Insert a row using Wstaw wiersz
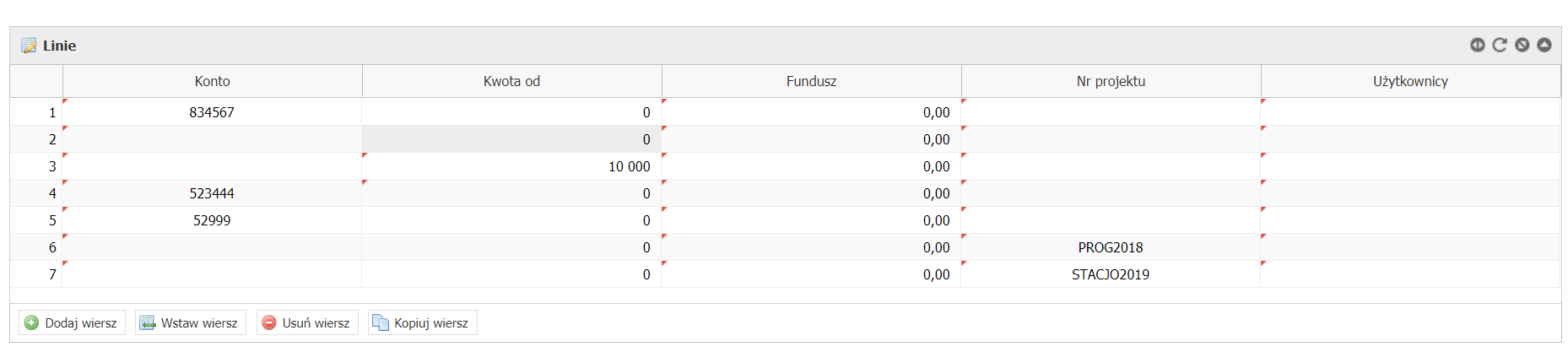The height and width of the screenshot is (352, 1568). (191, 322)
